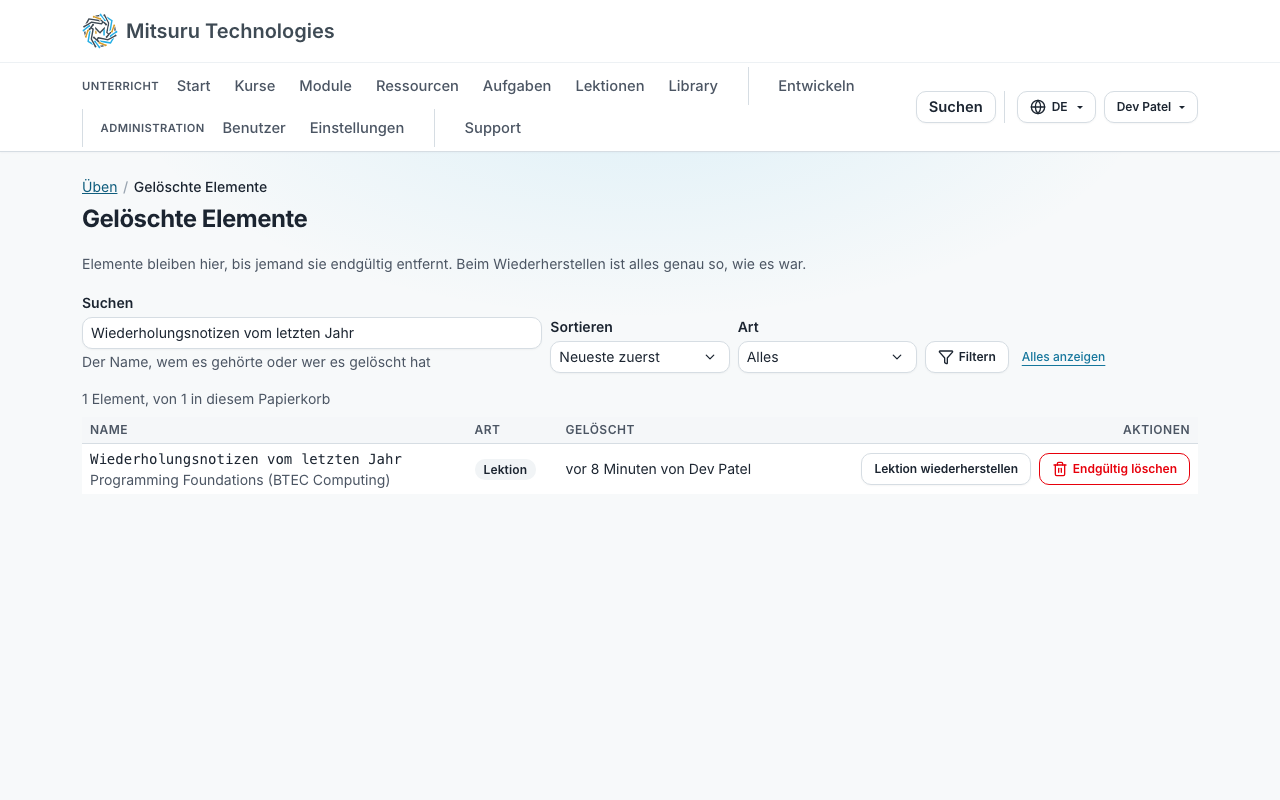Click the row name Wiederholungsnotizen vom letzten Jahr
This screenshot has height=800, width=1280.
(246, 459)
